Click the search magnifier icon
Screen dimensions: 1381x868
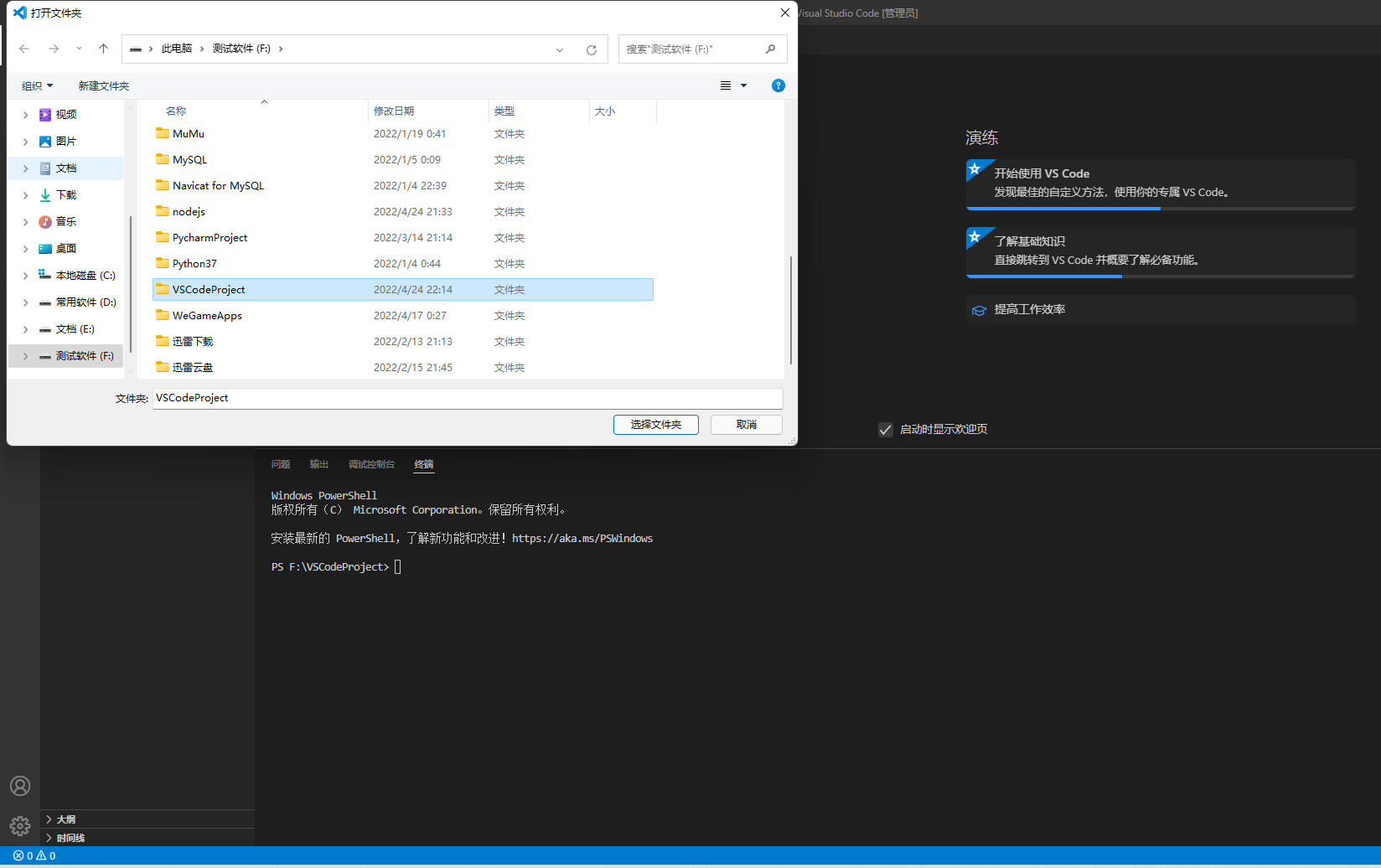[771, 49]
